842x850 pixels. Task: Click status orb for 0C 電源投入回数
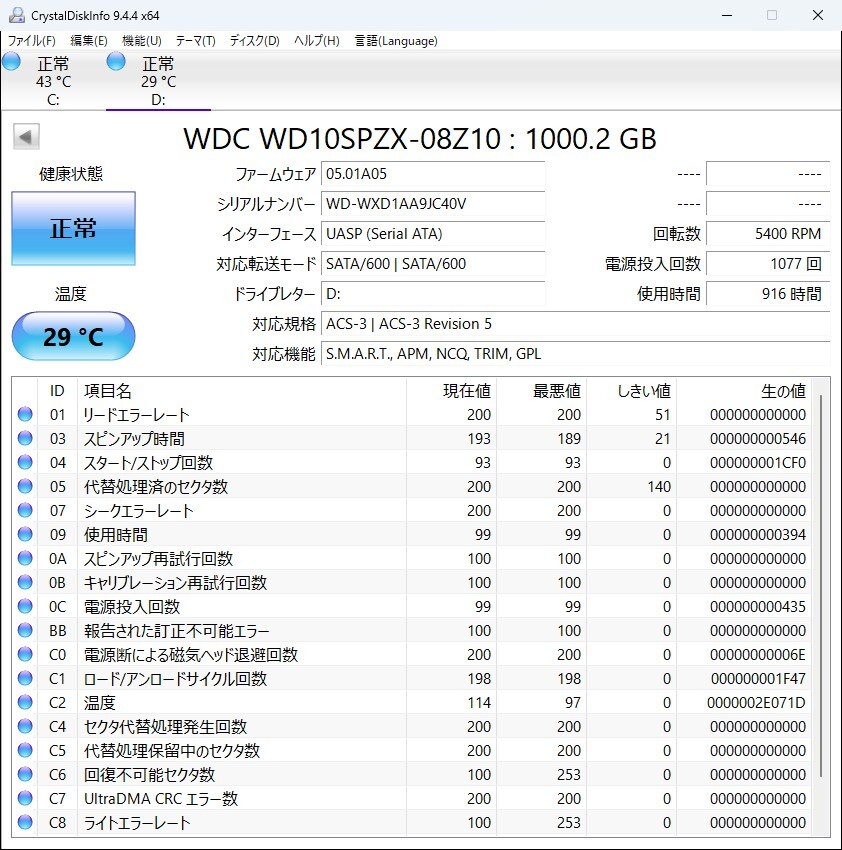click(x=25, y=606)
